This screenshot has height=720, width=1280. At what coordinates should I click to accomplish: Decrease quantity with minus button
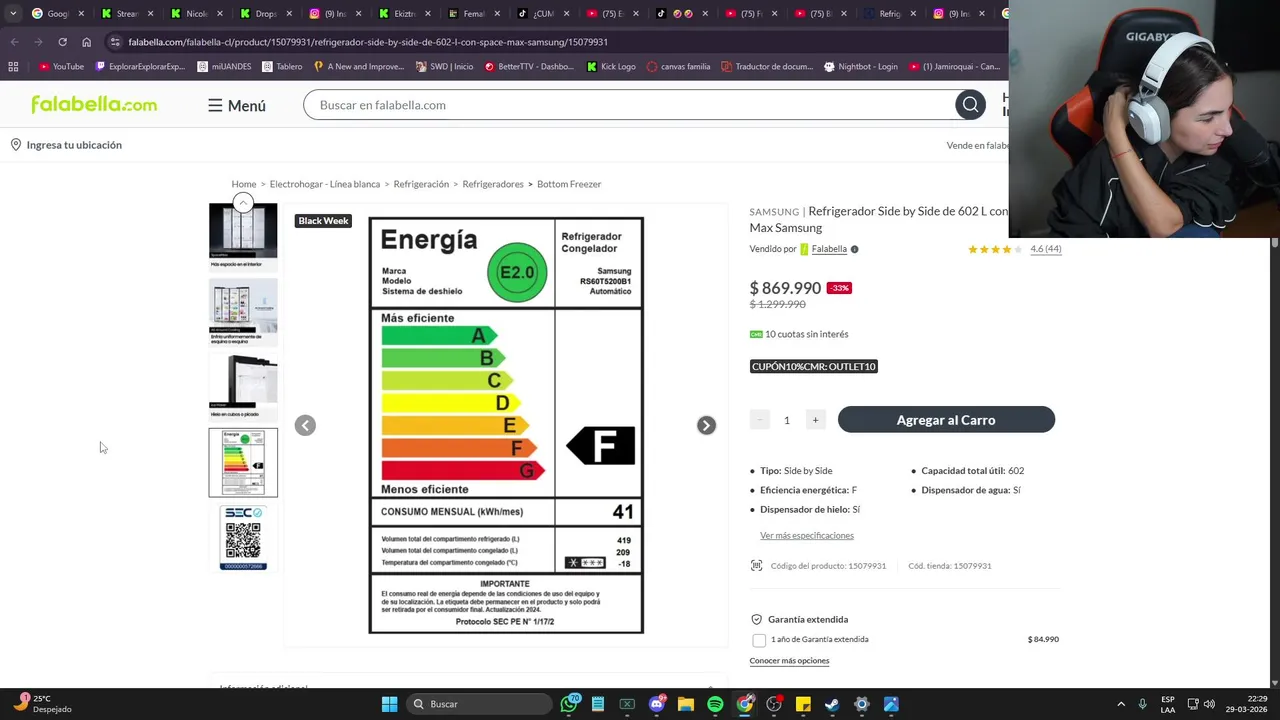click(x=759, y=420)
